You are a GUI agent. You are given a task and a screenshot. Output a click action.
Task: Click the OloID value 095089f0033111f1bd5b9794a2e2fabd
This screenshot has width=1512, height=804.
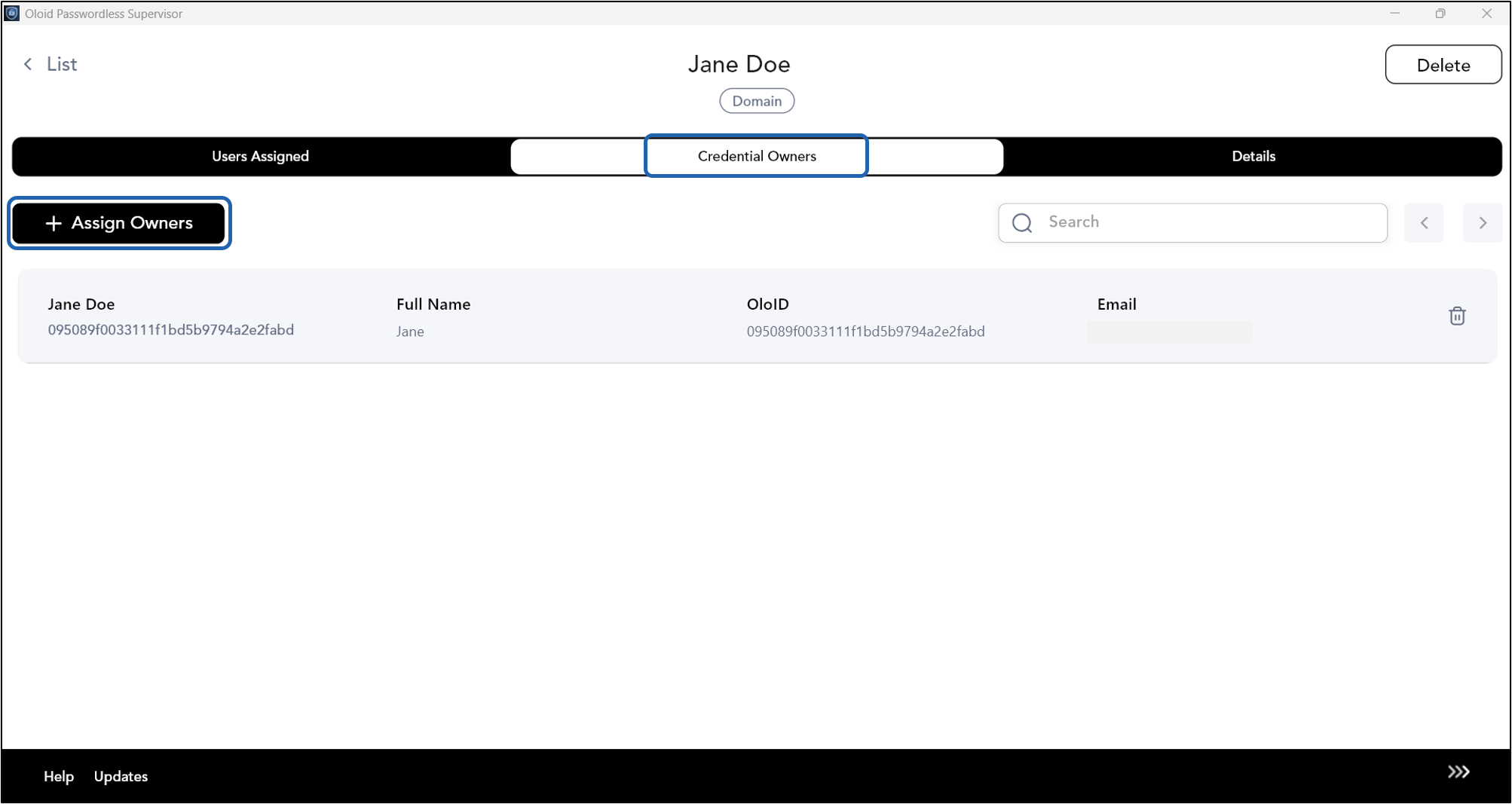[865, 332]
